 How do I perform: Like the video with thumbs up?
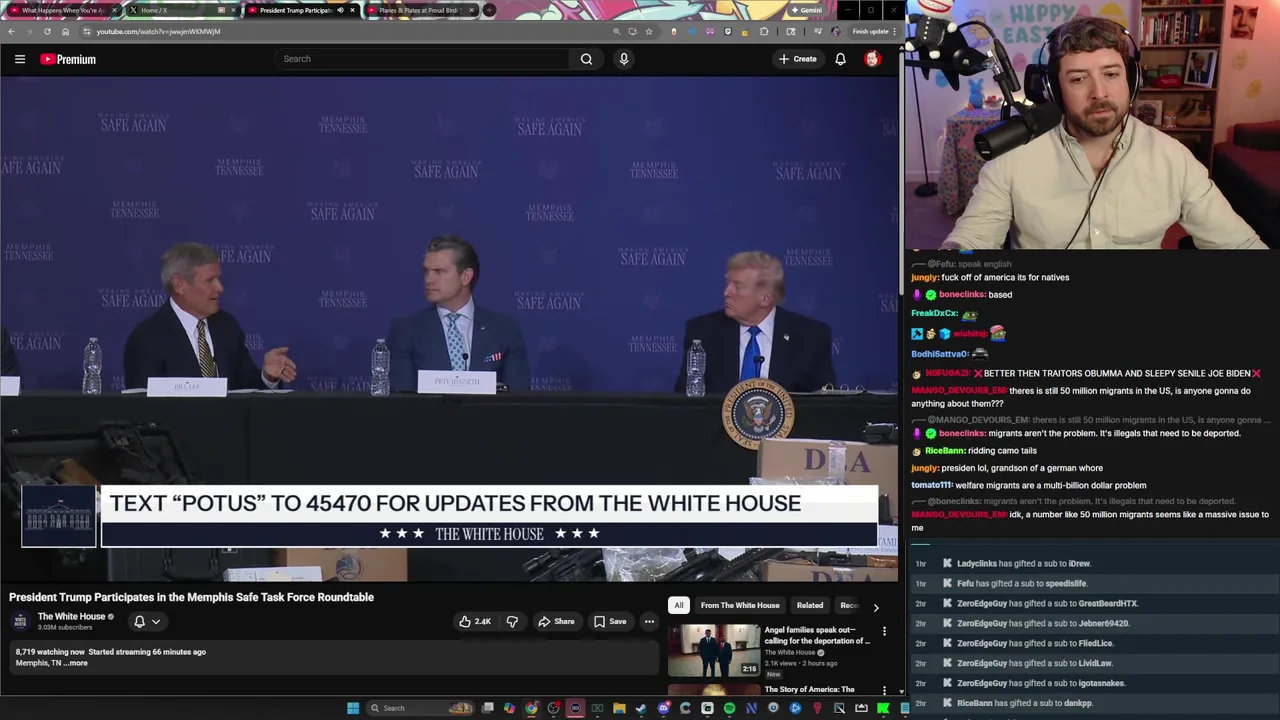tap(475, 622)
